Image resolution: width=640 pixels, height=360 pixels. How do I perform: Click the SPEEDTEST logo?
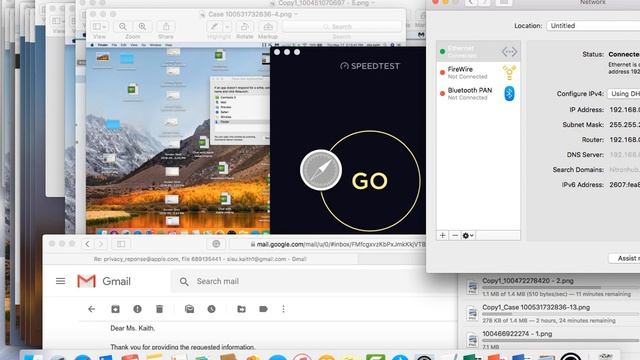tap(370, 66)
